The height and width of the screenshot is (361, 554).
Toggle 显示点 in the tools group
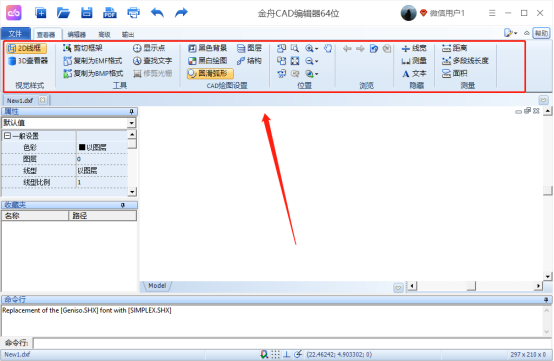pos(149,48)
